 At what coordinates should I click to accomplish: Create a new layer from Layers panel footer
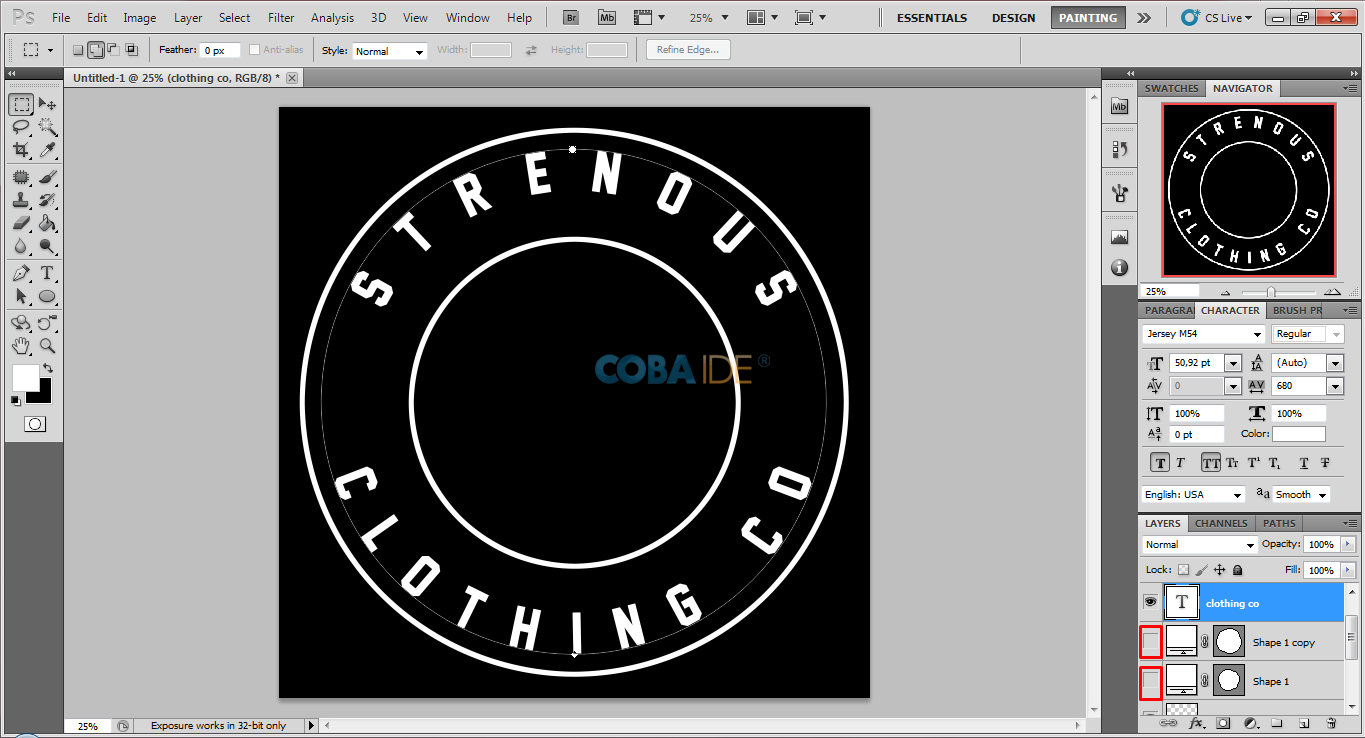[x=1304, y=722]
